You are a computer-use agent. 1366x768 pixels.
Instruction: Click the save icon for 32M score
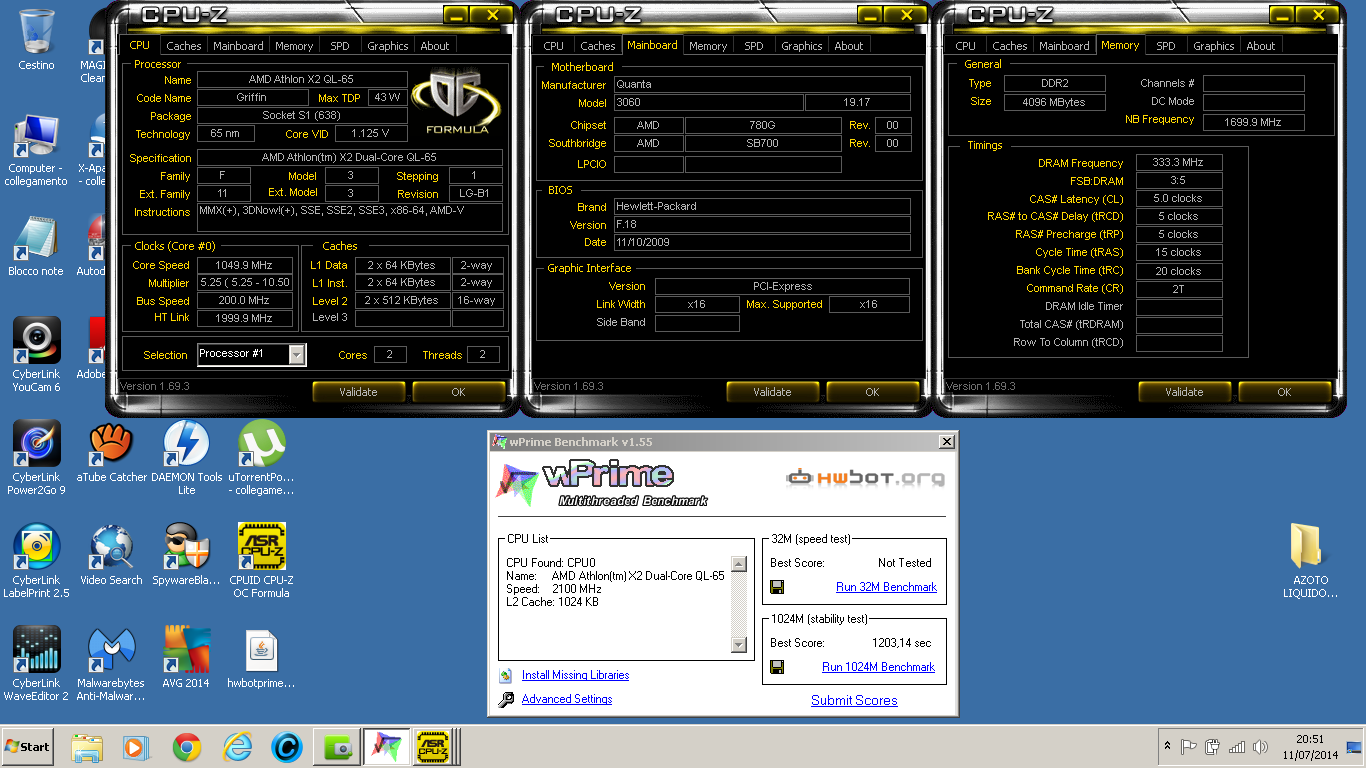777,587
